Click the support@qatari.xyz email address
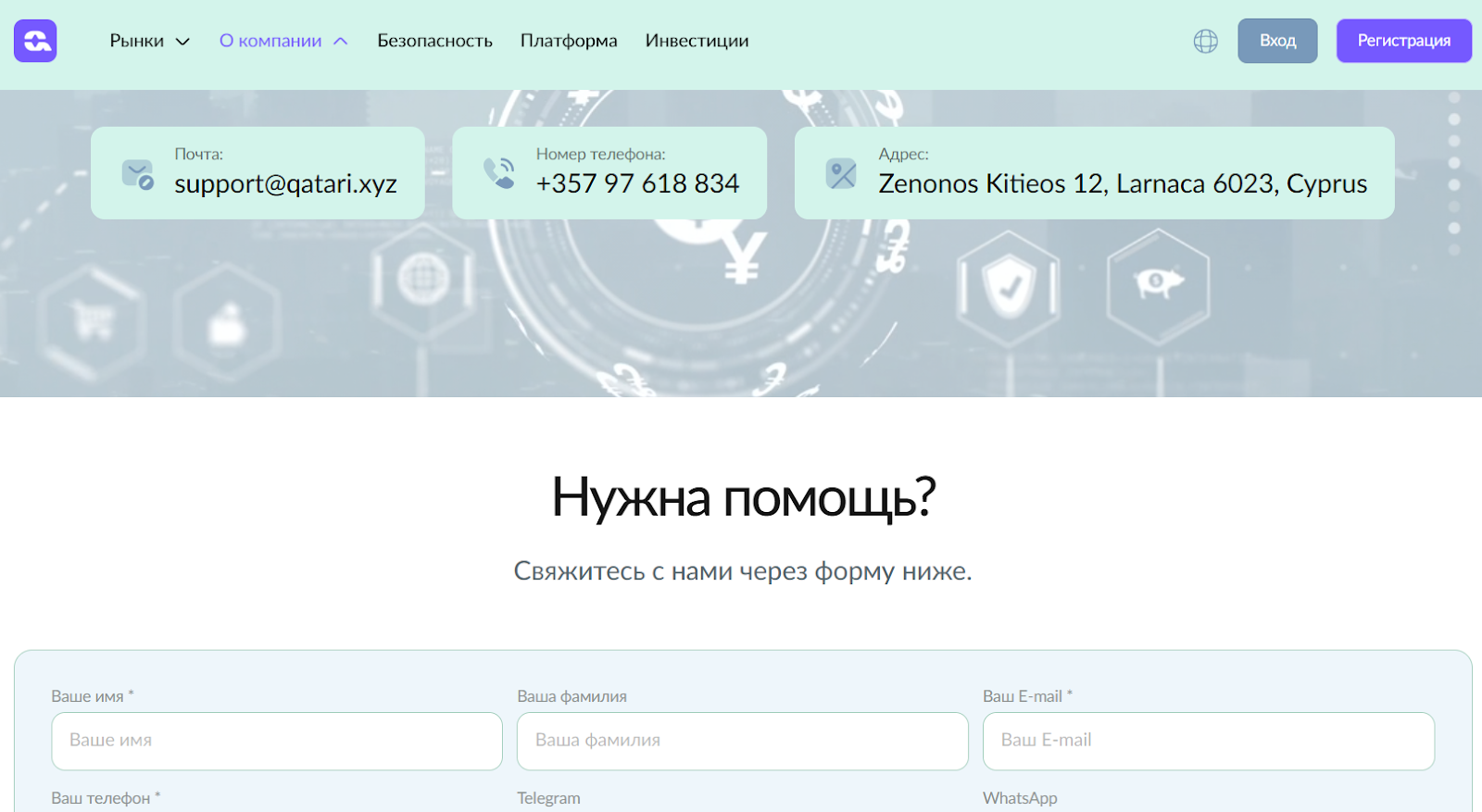The height and width of the screenshot is (812, 1482). click(x=285, y=183)
